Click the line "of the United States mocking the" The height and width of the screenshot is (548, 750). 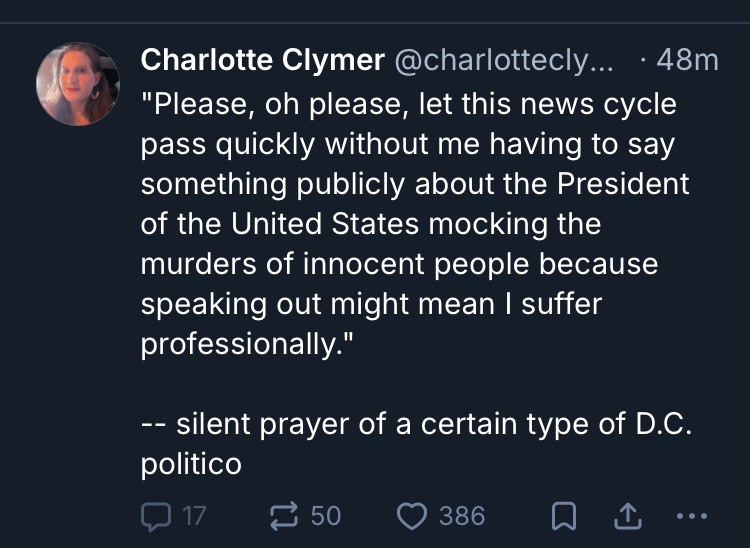371,223
